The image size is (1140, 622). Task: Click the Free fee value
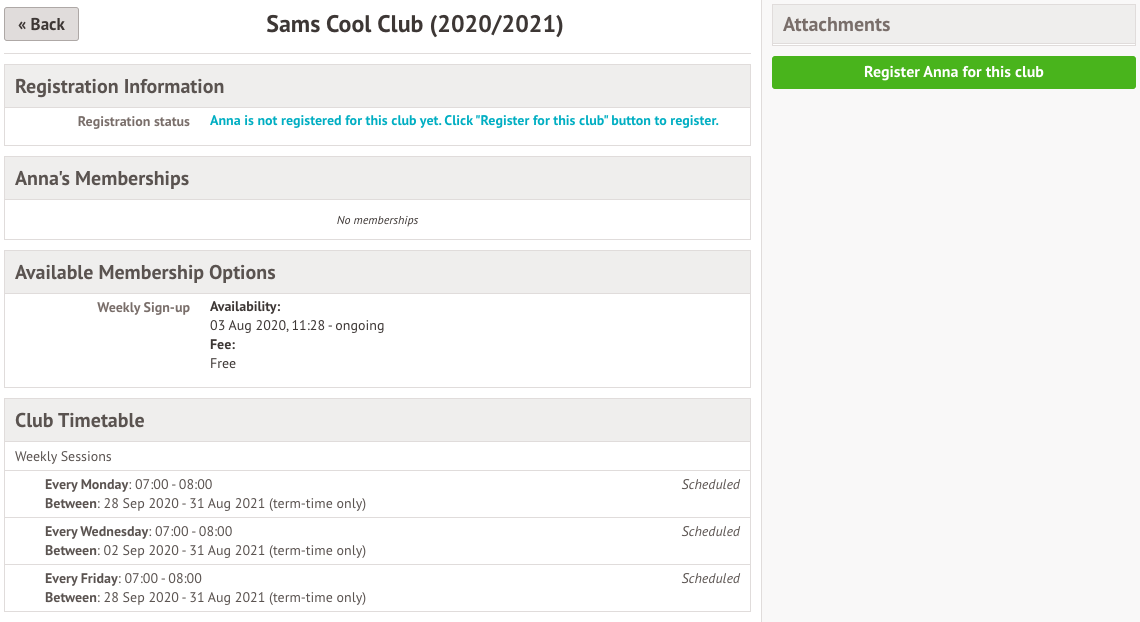coord(223,364)
